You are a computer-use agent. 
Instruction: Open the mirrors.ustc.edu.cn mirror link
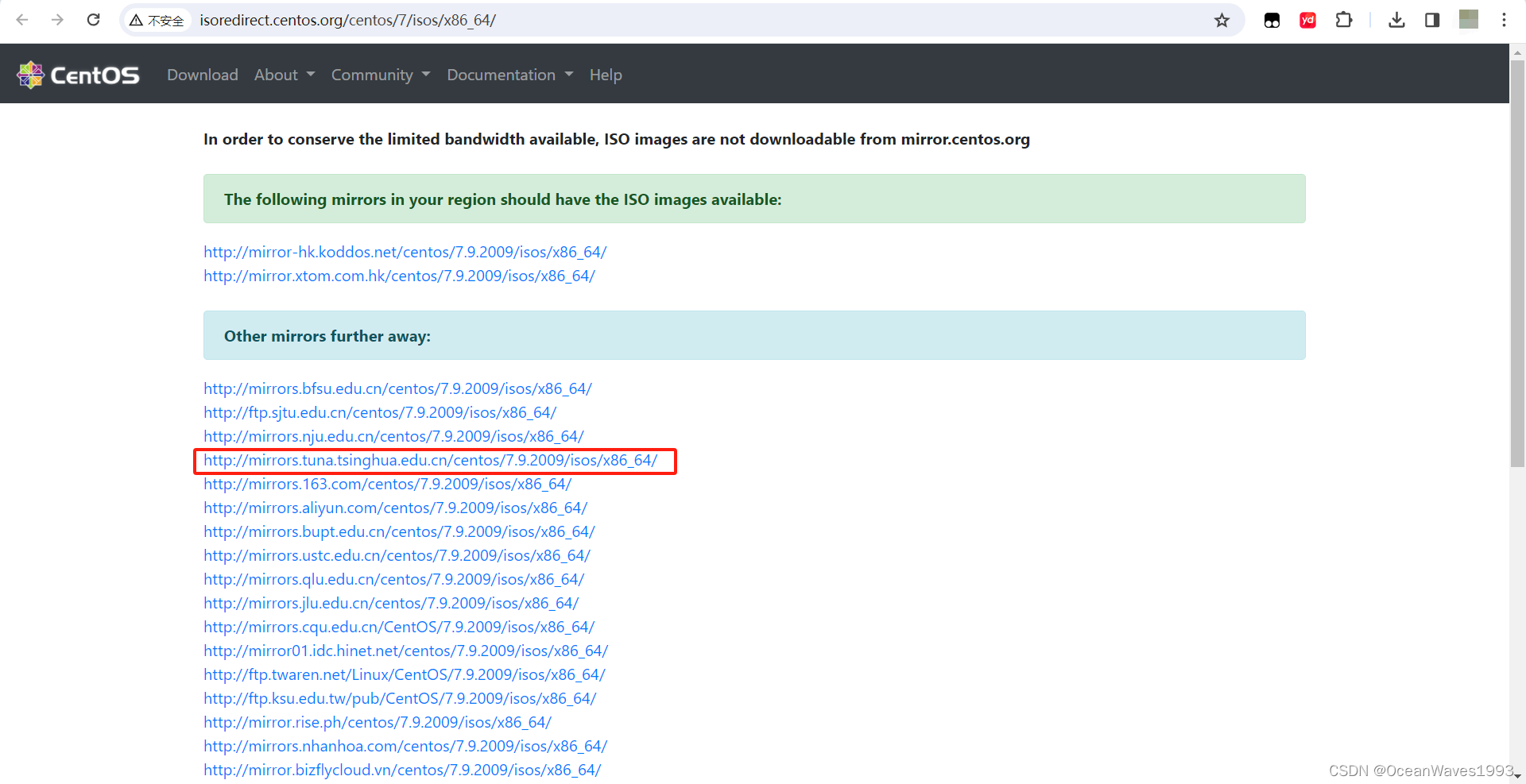[x=397, y=555]
